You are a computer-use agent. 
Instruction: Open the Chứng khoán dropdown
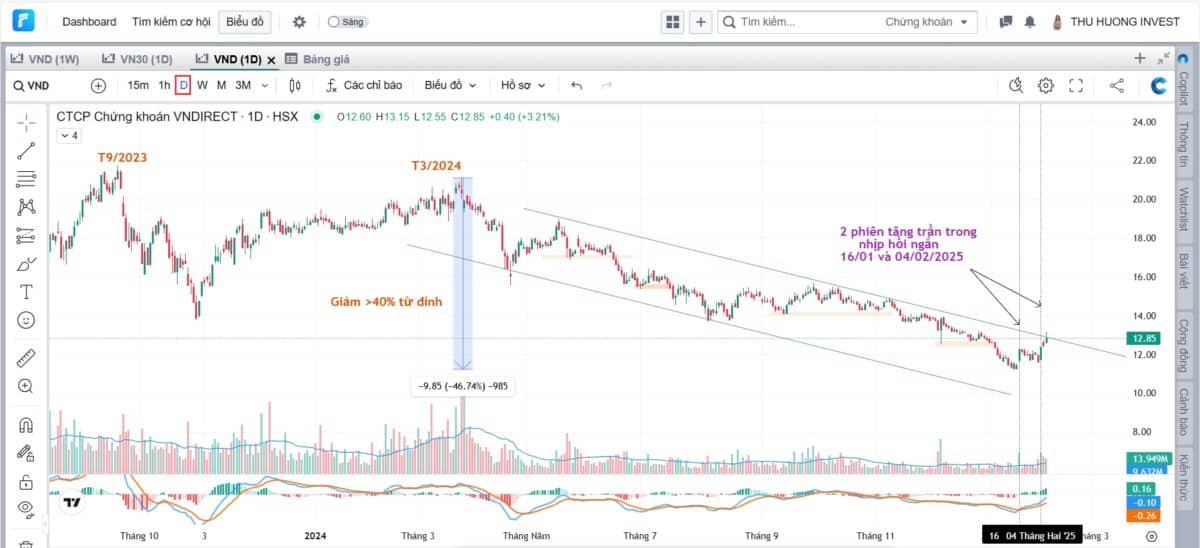click(x=927, y=21)
